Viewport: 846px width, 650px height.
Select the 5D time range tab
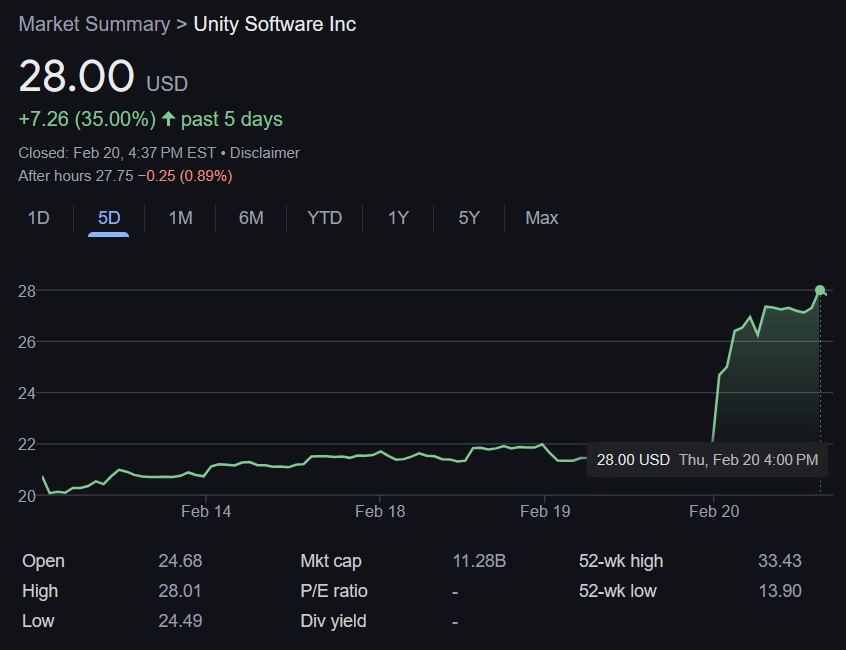pyautogui.click(x=108, y=218)
